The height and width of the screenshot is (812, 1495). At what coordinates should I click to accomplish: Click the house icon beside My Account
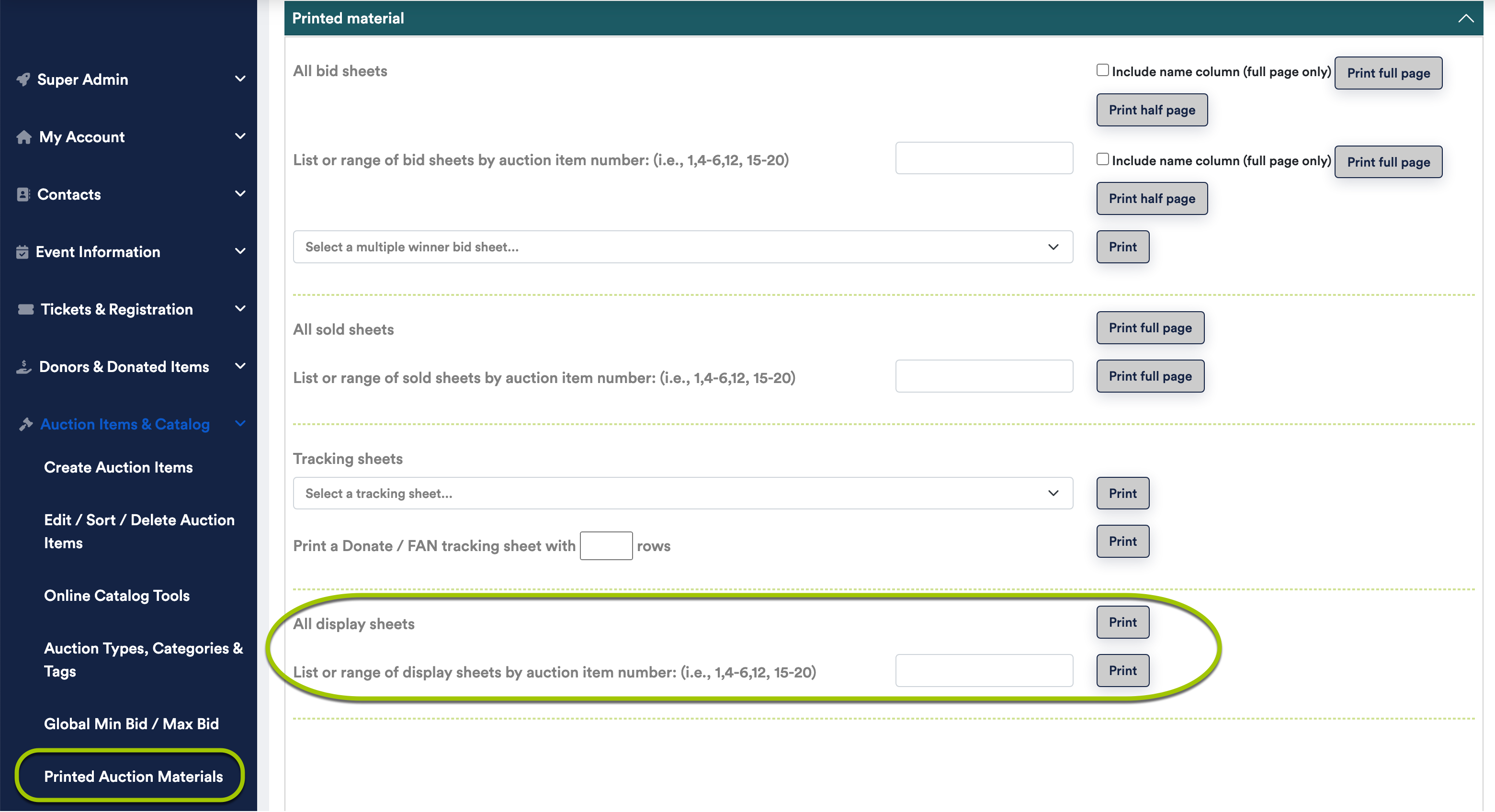24,137
